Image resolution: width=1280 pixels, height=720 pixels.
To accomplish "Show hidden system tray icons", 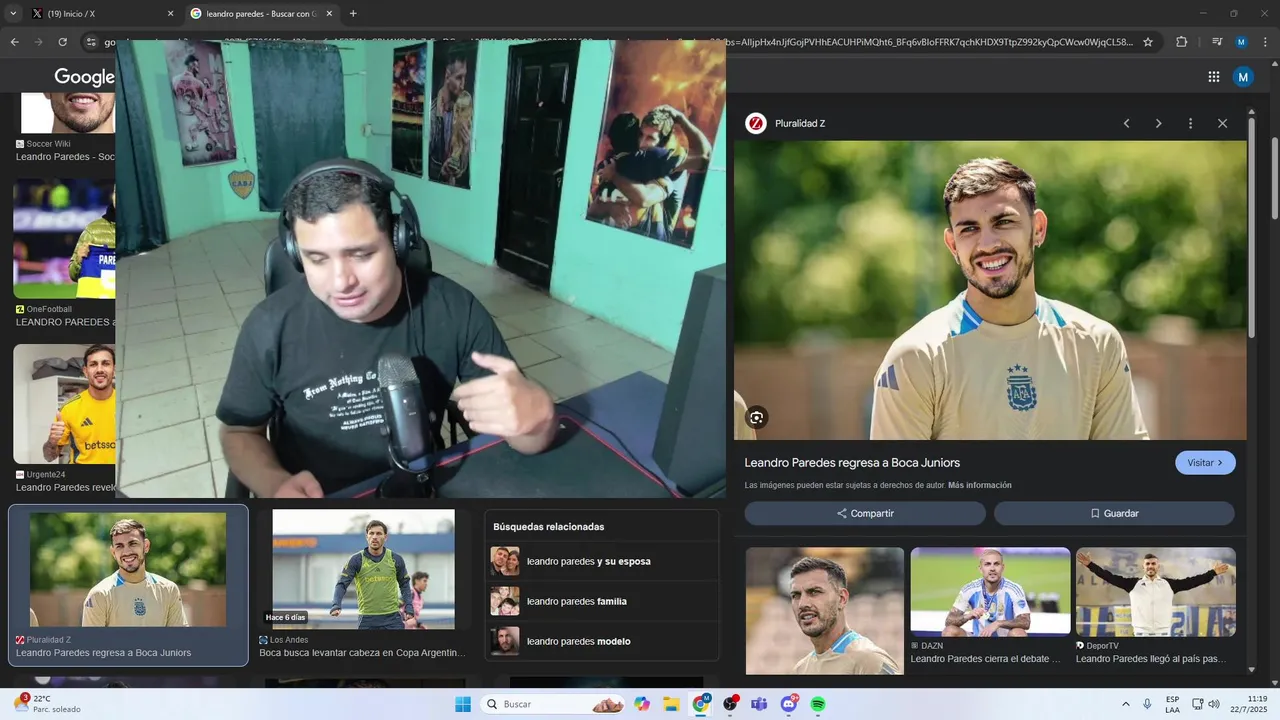I will [1125, 704].
